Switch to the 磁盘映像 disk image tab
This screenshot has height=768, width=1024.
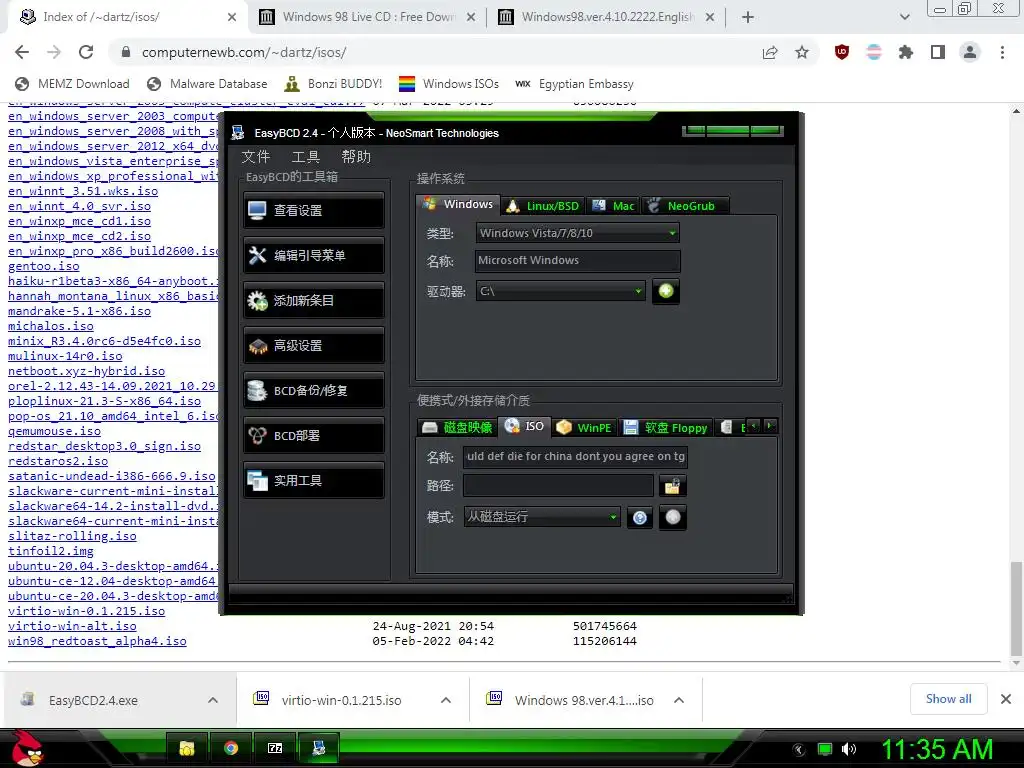457,428
